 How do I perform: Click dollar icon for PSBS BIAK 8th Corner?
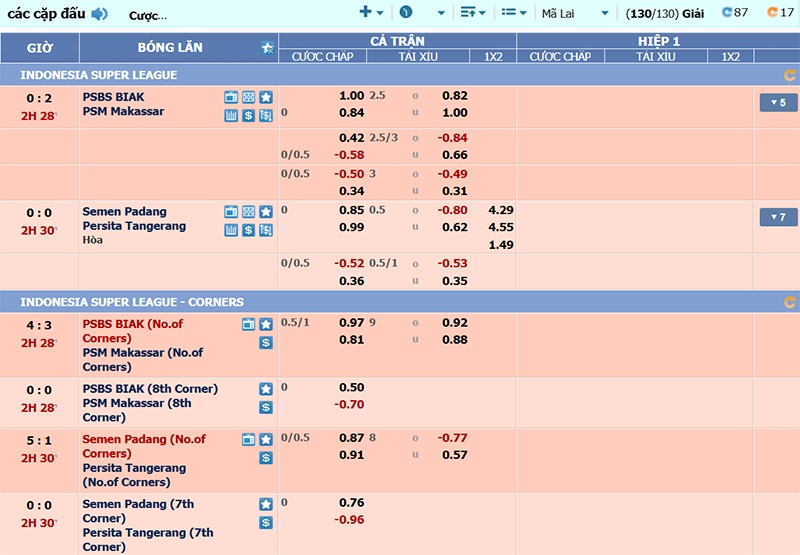[266, 408]
